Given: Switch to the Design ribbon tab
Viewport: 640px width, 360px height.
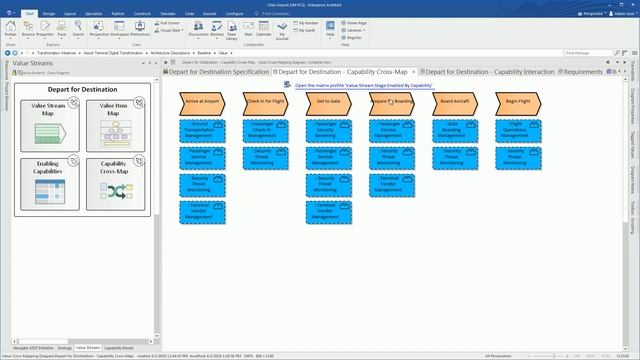Looking at the screenshot, I should click(49, 13).
